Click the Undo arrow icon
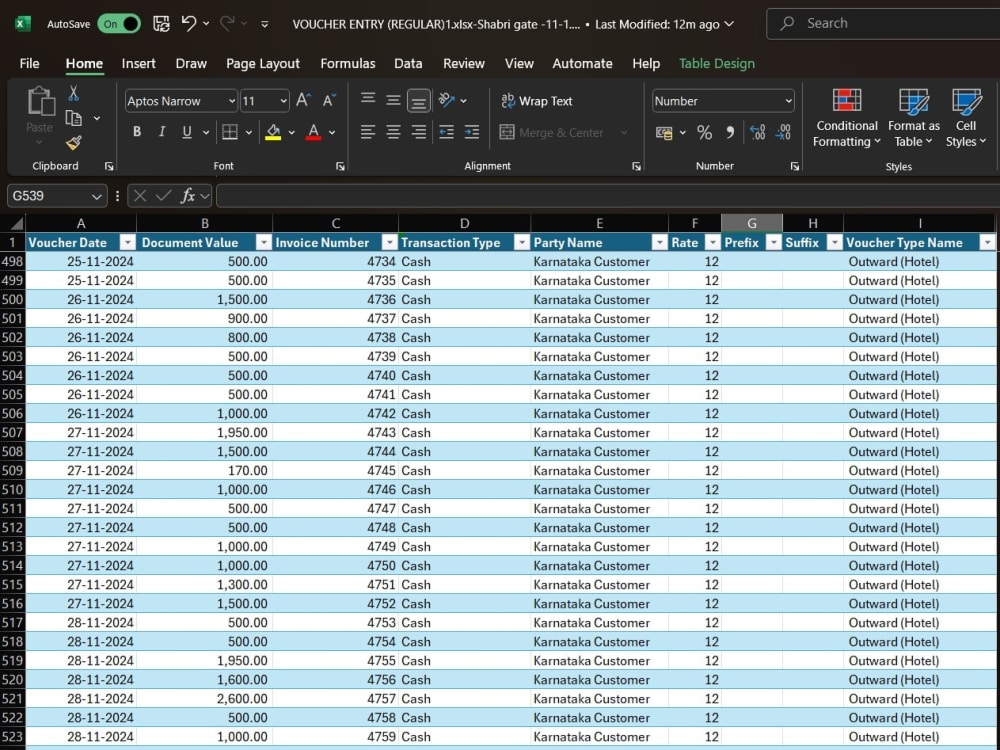Screen dimensions: 1000x750 (188, 24)
